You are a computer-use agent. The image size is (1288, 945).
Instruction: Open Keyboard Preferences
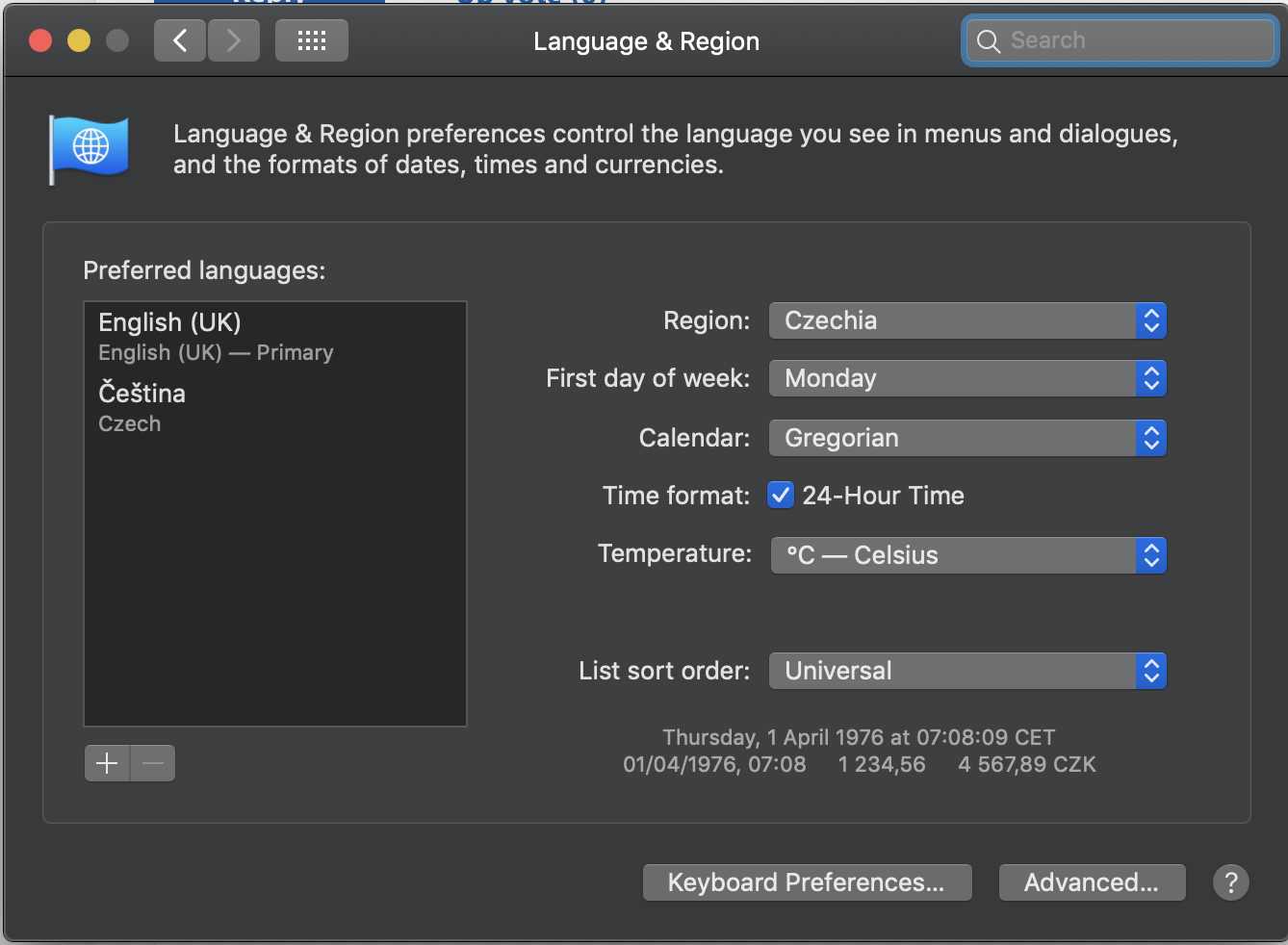pos(807,881)
